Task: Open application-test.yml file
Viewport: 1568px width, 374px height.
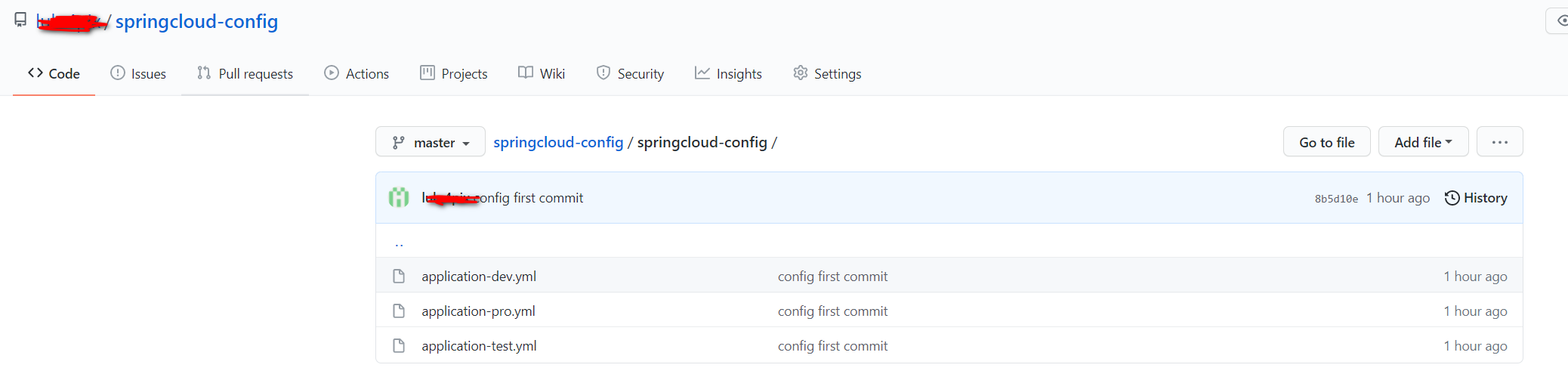Action: click(x=479, y=346)
